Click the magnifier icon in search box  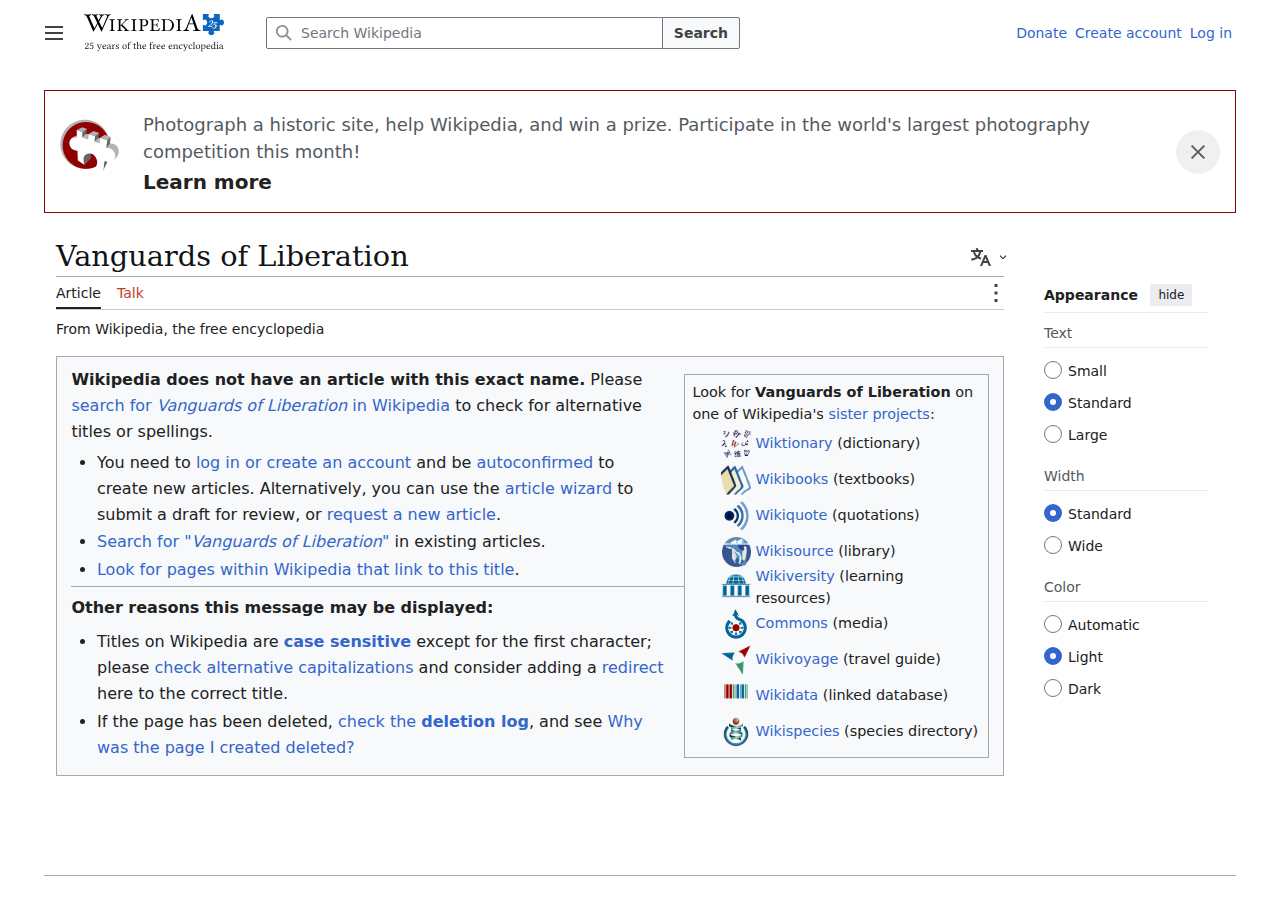coord(284,33)
